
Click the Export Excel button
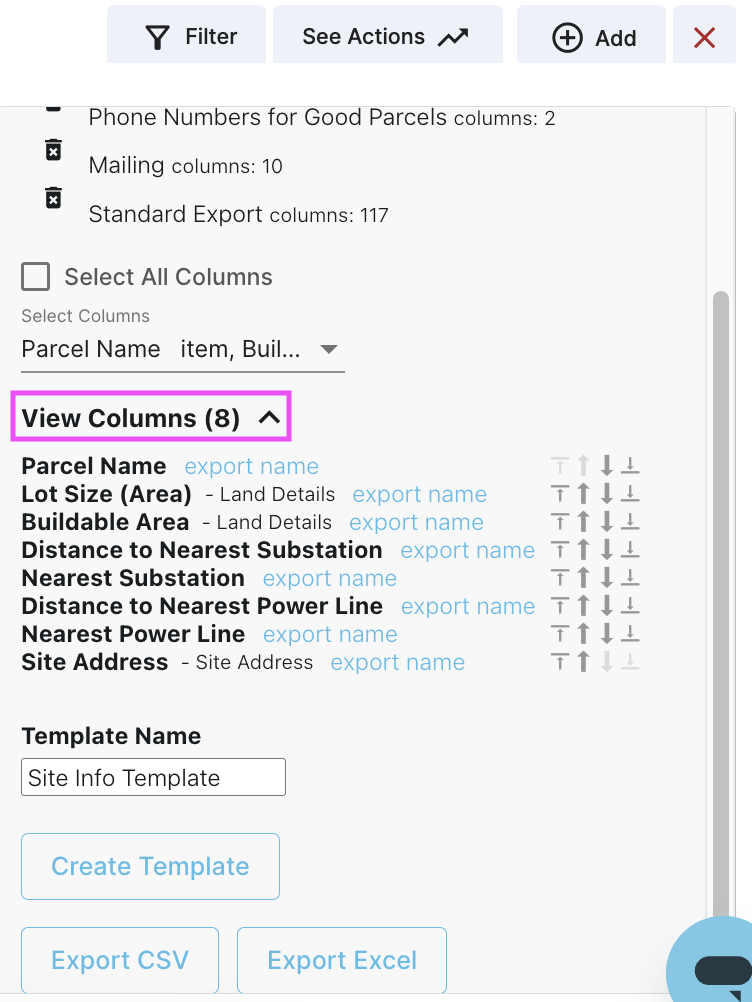[x=341, y=960]
